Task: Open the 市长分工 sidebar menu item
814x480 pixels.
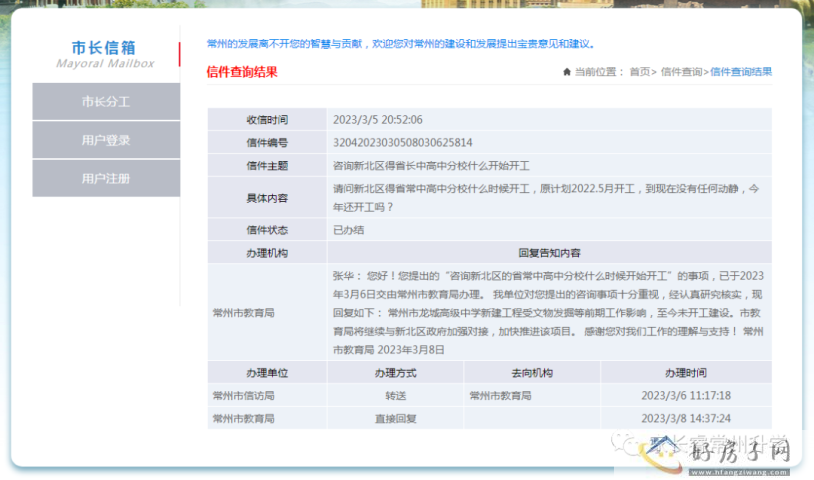Action: tap(106, 102)
